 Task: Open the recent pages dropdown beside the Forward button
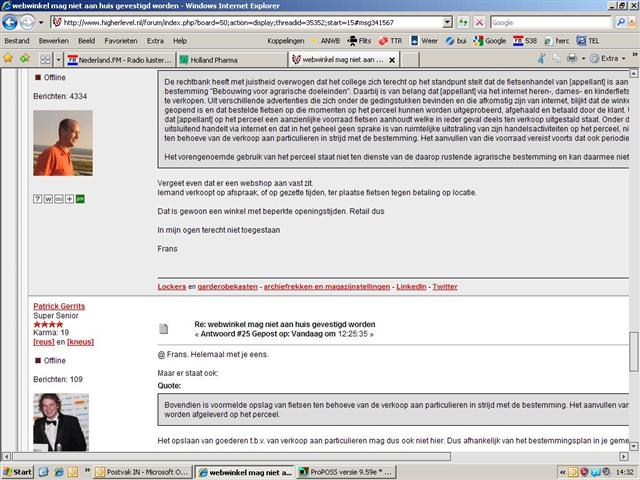coord(41,22)
